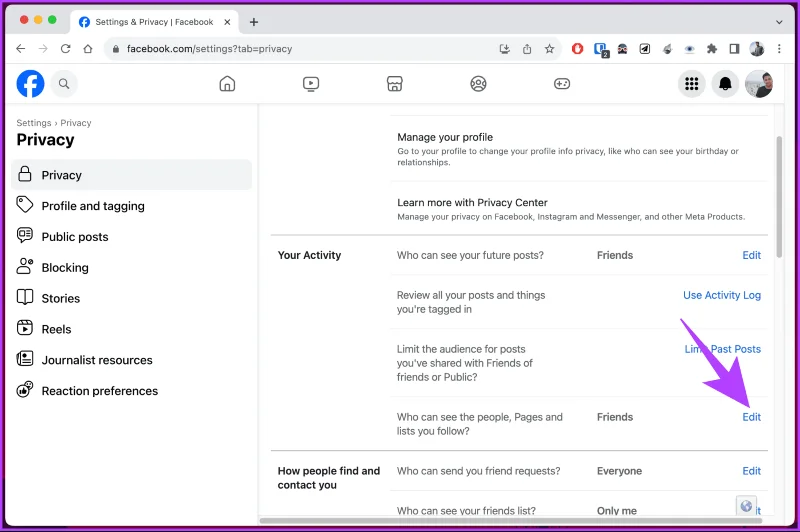This screenshot has width=800, height=532.
Task: Bookmark this page with the star
Action: coord(549,49)
